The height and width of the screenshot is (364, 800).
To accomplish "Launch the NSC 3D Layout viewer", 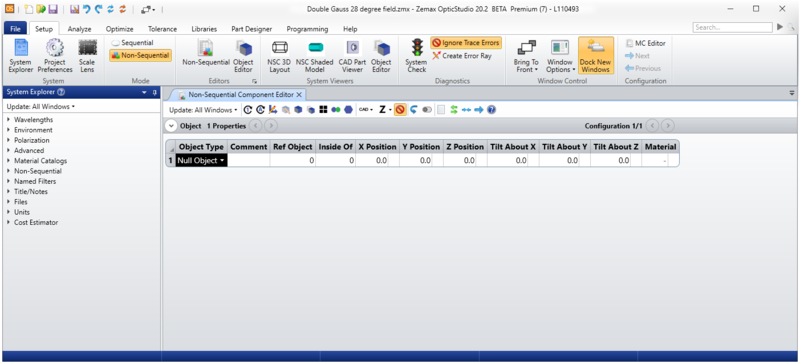I will point(280,56).
